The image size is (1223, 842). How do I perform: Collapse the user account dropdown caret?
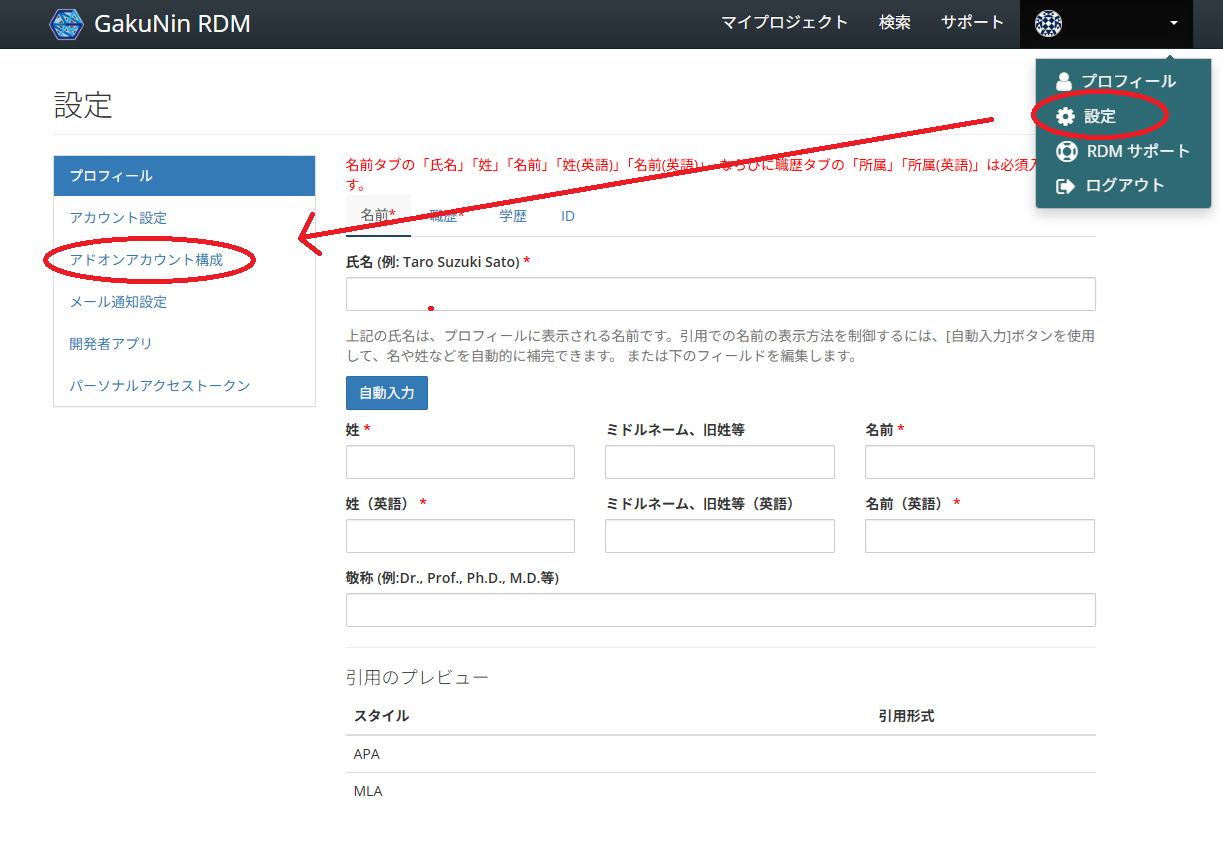1174,23
